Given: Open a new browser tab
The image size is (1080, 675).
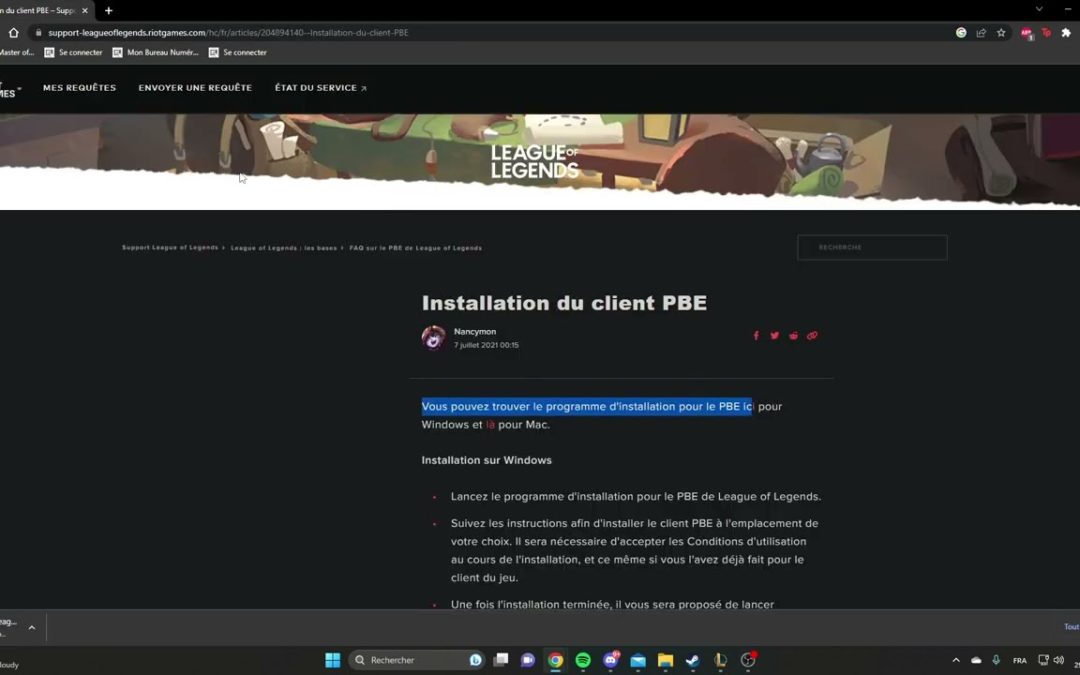Looking at the screenshot, I should [108, 10].
